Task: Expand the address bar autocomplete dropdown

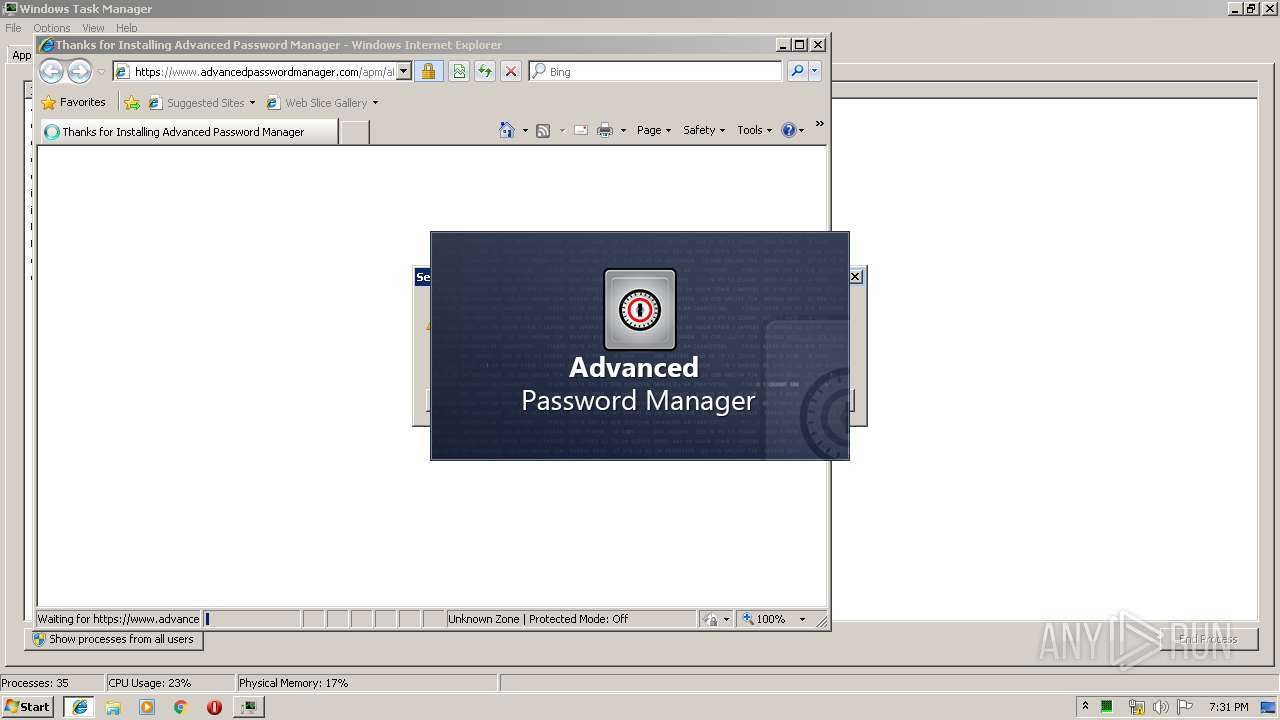Action: tap(404, 71)
